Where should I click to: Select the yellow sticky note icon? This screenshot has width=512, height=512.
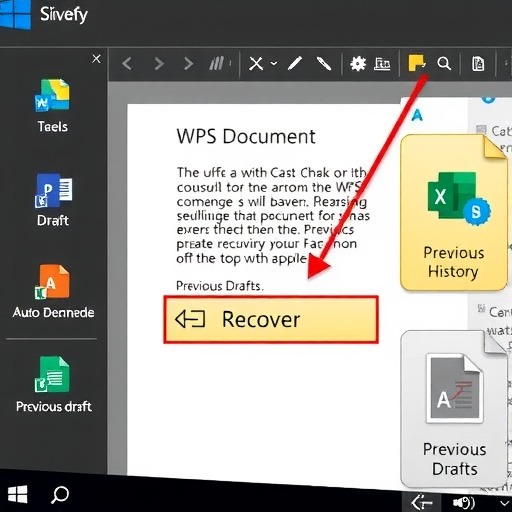pos(417,63)
